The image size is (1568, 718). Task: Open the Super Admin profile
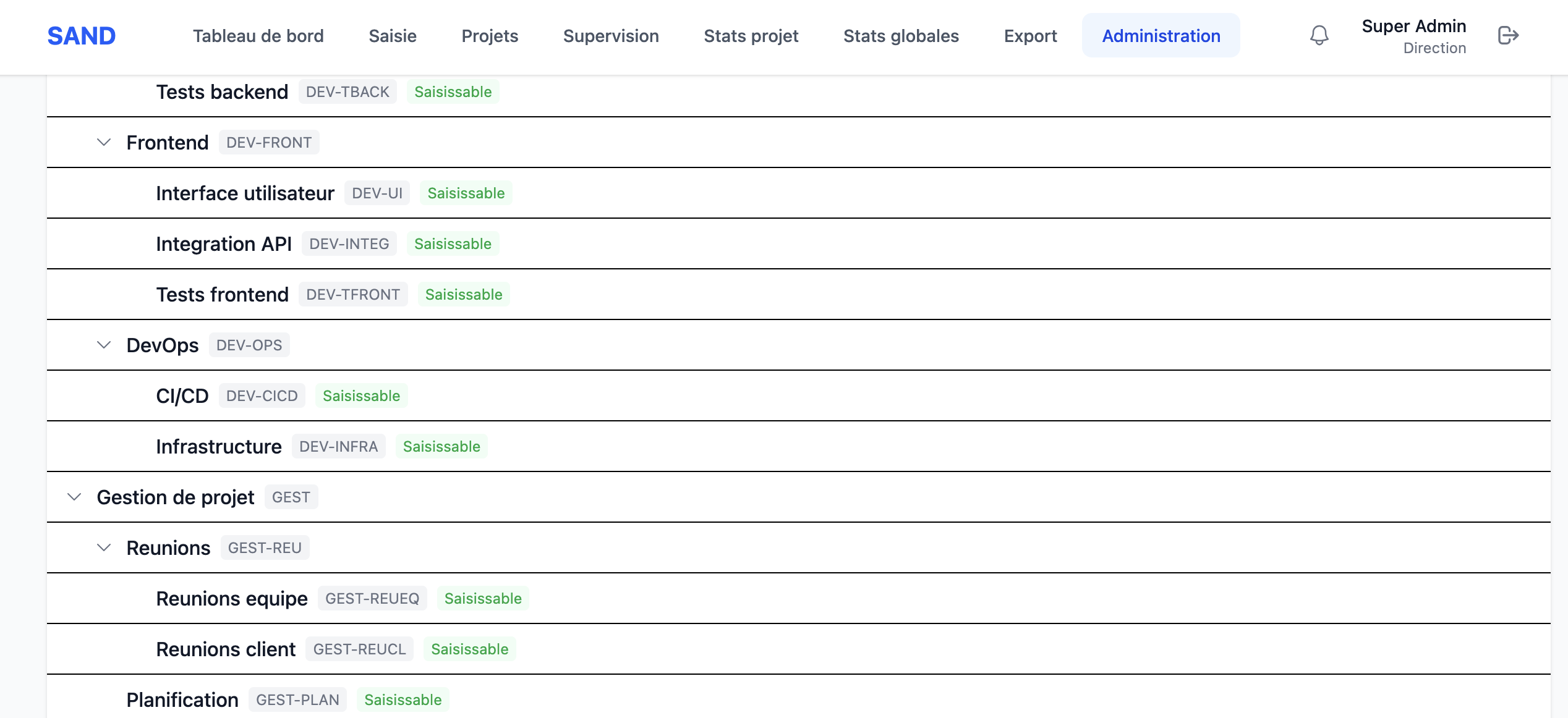pyautogui.click(x=1413, y=36)
